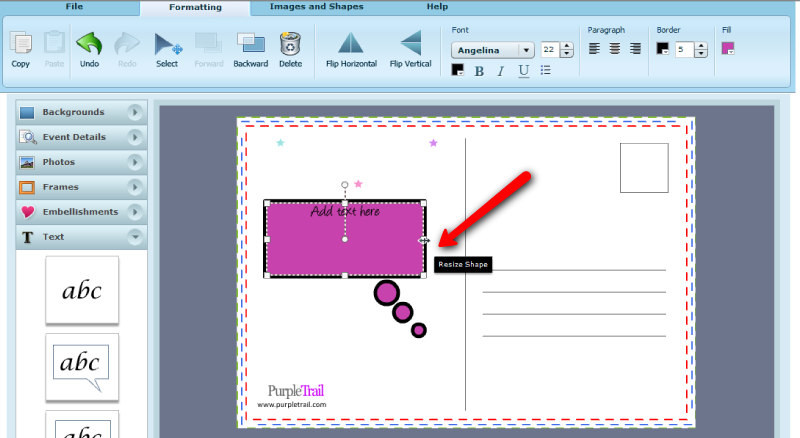Click the Backgrounds blue square icon
Viewport: 800px width, 438px height.
pyautogui.click(x=27, y=113)
